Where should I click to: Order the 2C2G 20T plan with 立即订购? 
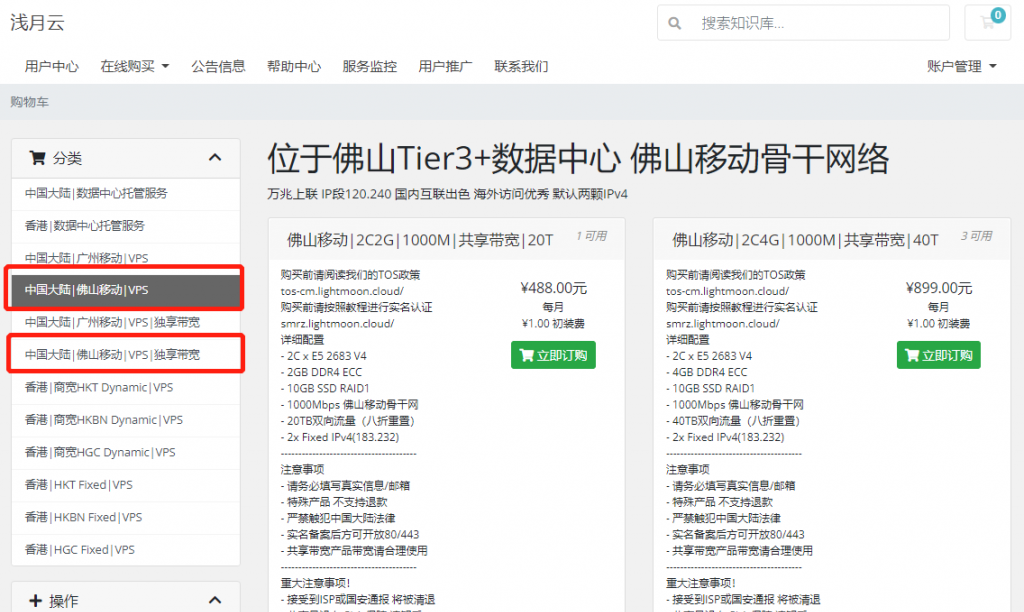pos(553,355)
